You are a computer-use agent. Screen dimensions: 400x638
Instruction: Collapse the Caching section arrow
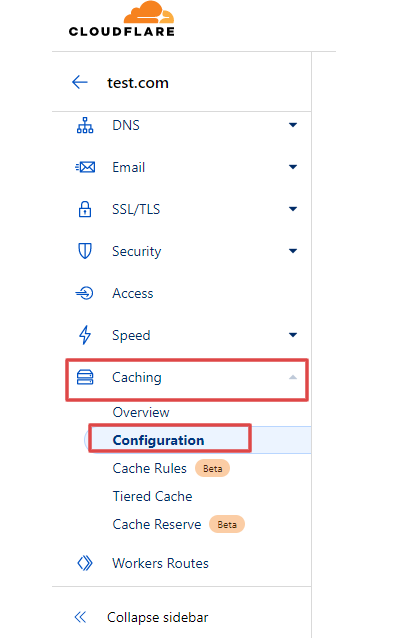[293, 377]
